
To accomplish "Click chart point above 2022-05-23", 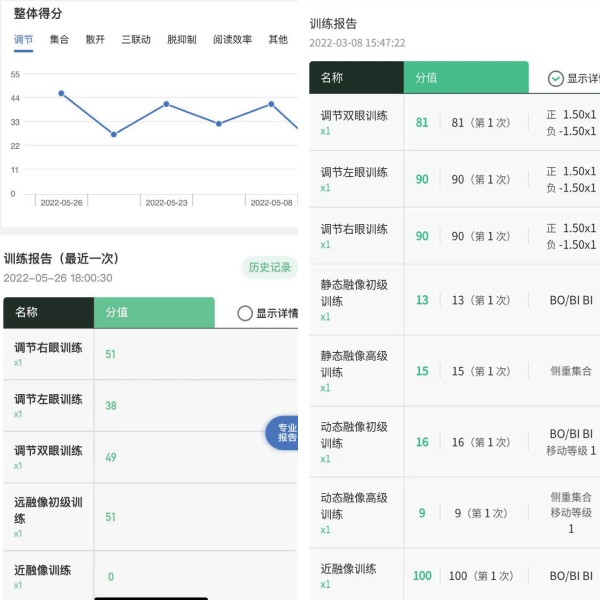I will [166, 104].
